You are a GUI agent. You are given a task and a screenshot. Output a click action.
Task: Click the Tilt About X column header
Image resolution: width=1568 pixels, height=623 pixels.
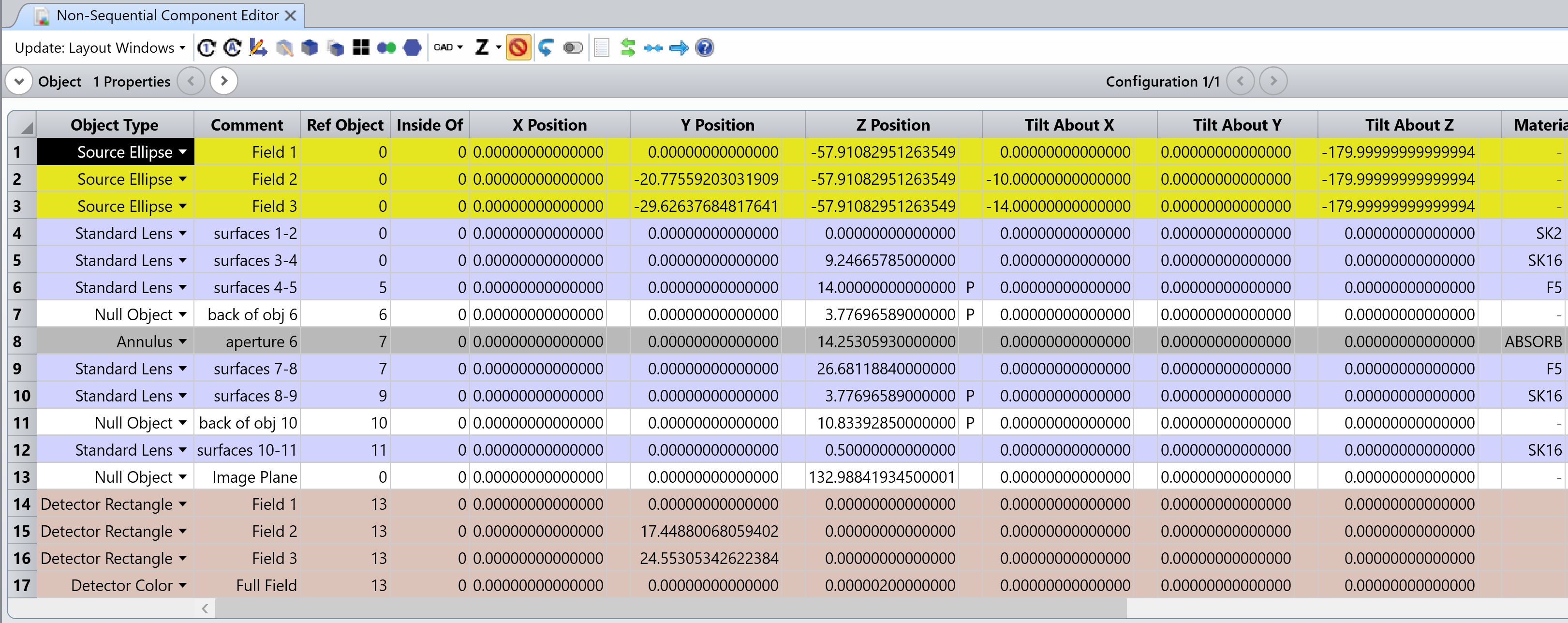1069,125
